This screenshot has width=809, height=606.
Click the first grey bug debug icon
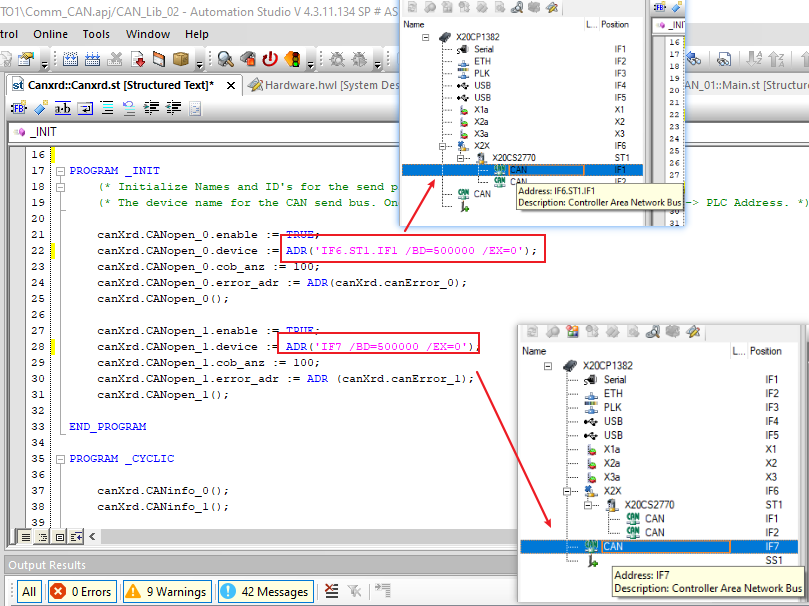(x=337, y=59)
